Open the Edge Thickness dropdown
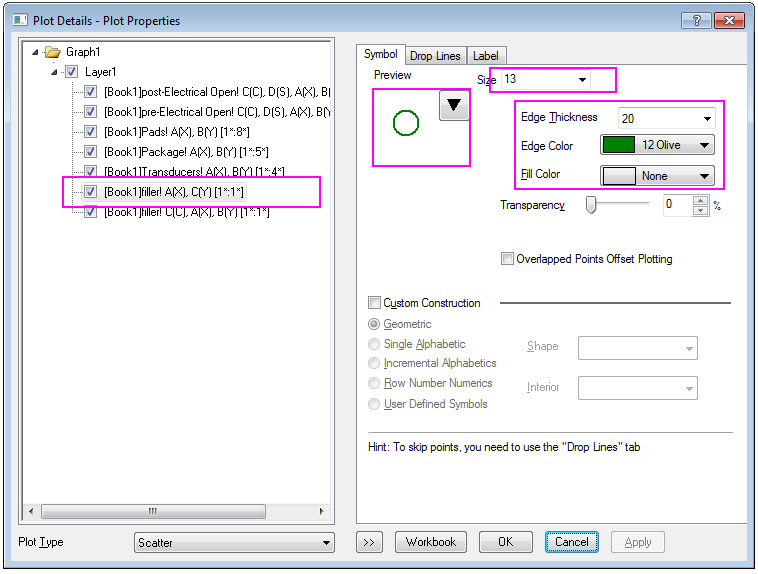The height and width of the screenshot is (574, 758). [x=706, y=118]
